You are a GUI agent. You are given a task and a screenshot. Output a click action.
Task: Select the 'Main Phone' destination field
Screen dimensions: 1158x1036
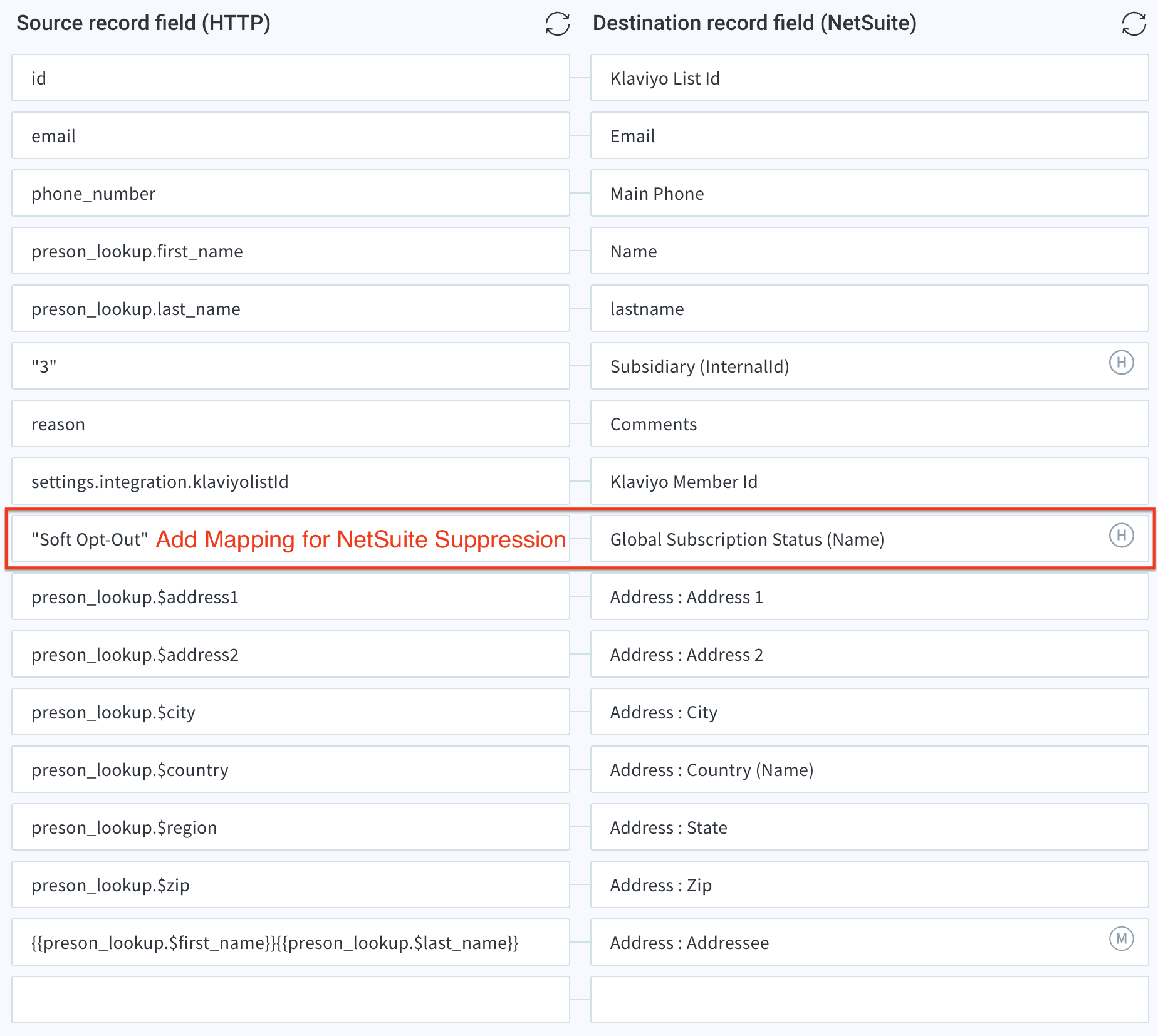coord(870,193)
